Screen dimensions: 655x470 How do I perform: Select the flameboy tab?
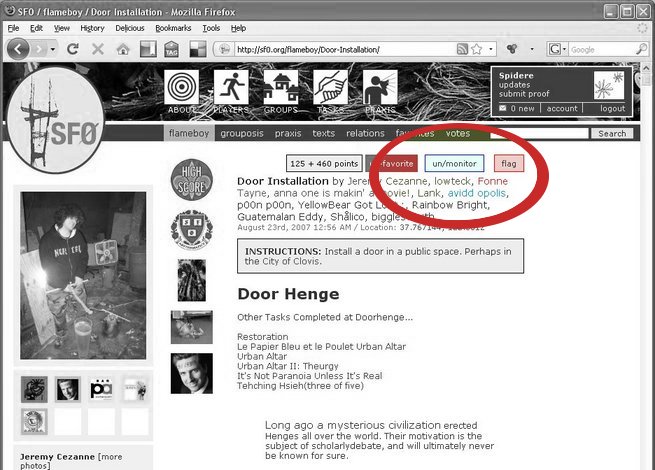pyautogui.click(x=189, y=133)
